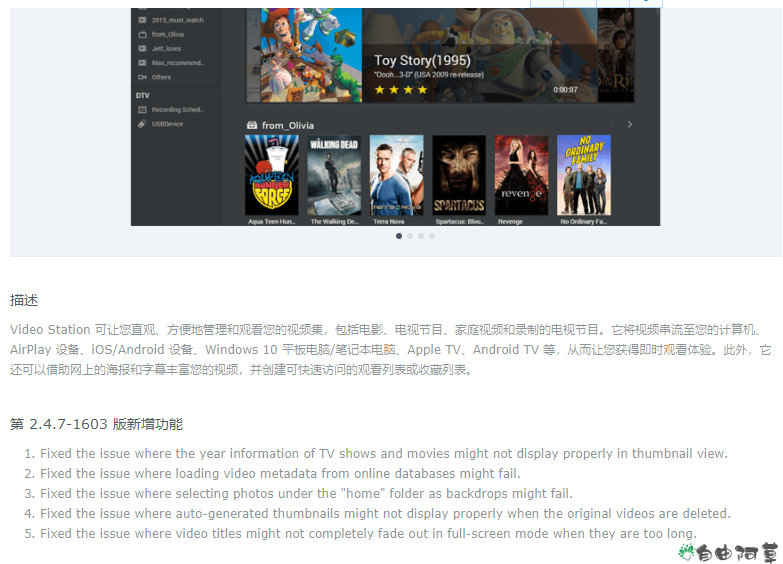The height and width of the screenshot is (564, 783).
Task: Click the 描述 heading
Action: pos(24,300)
